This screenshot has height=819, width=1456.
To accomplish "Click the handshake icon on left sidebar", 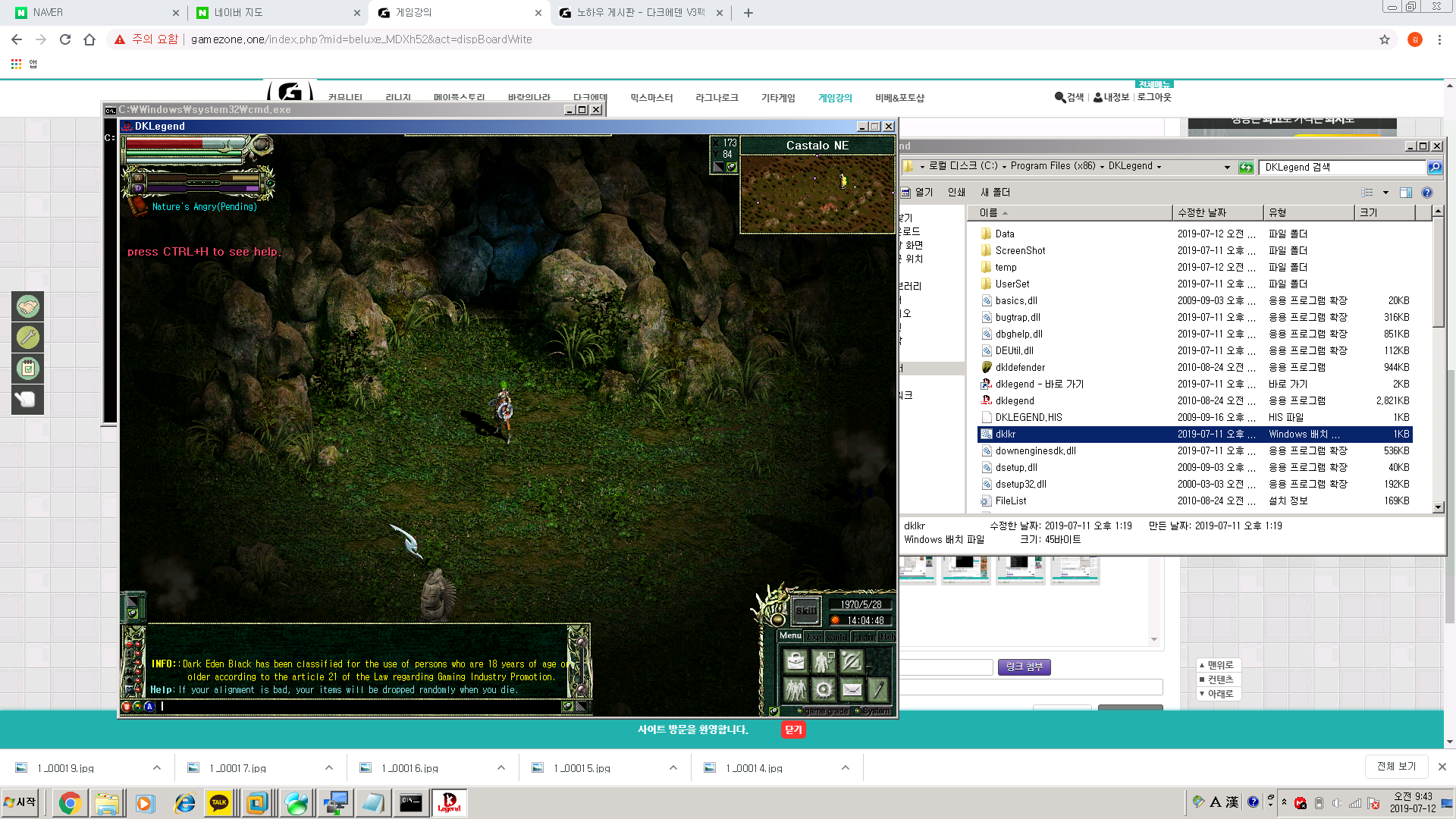I will point(28,306).
